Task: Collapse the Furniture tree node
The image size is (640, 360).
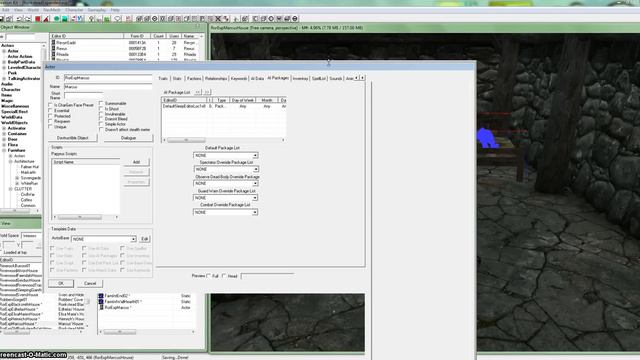Action: (4, 150)
